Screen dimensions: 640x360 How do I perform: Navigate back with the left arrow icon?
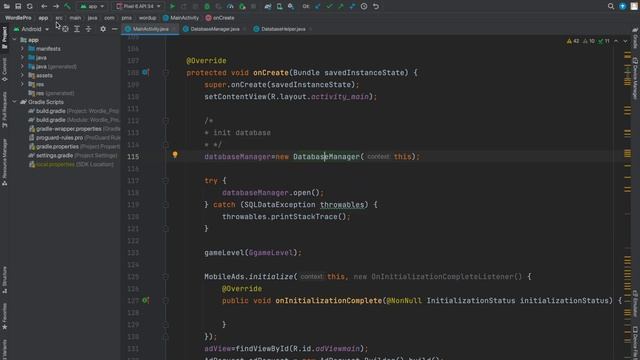[44, 7]
